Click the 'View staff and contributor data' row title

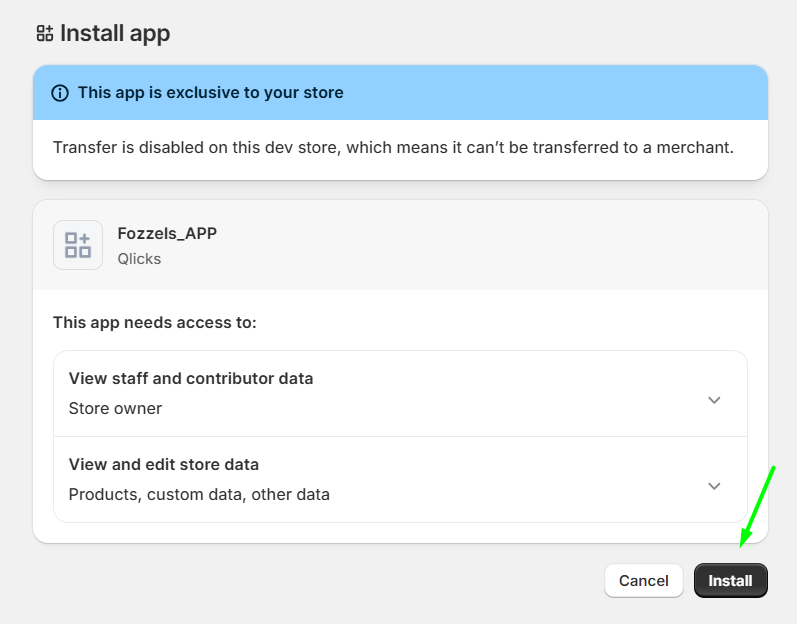point(191,379)
